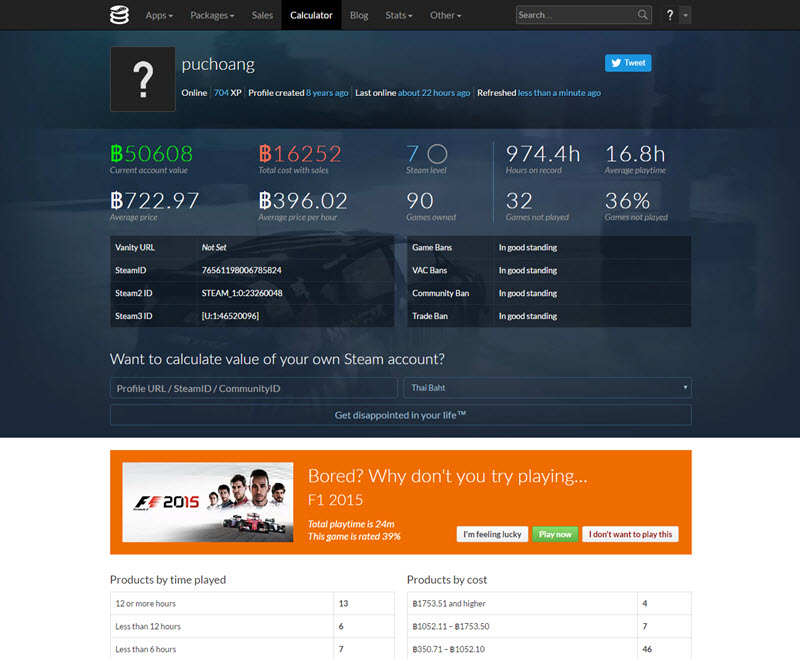800x659 pixels.
Task: Focus the Profile URL / SteamID input
Action: point(254,388)
